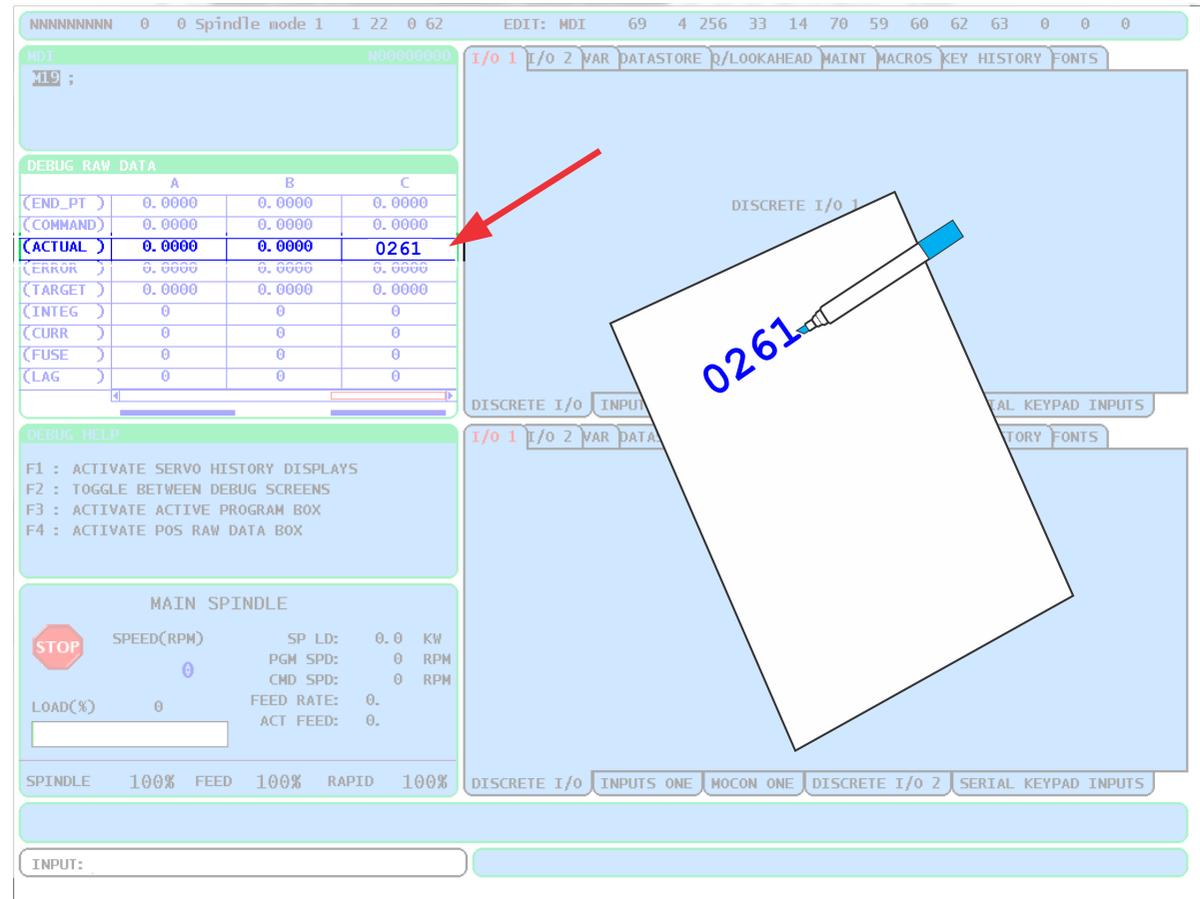Select DISCRETE I/O sub-tab in lower panel
This screenshot has height=899, width=1200.
coord(527,784)
